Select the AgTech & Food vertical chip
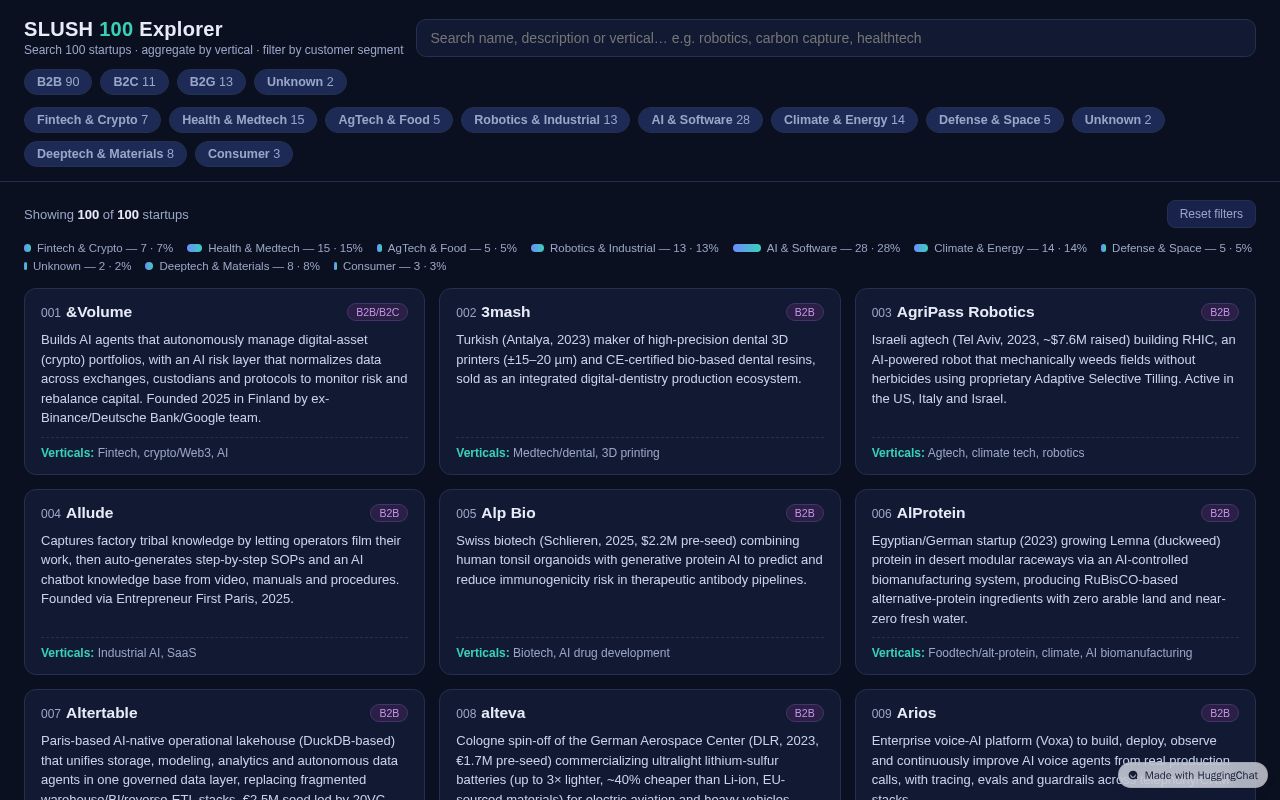The width and height of the screenshot is (1280, 800). [x=389, y=120]
